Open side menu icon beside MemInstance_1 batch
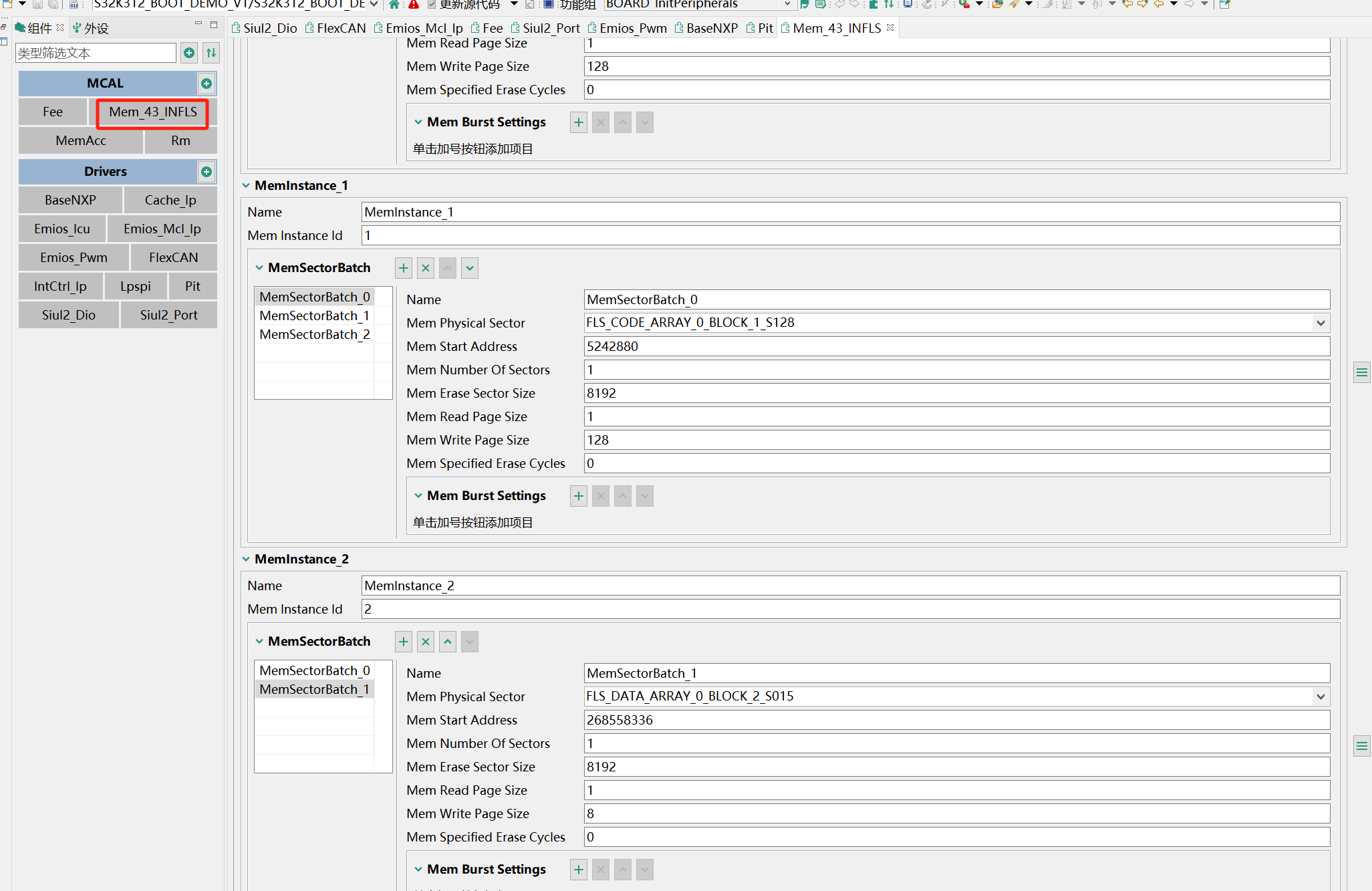This screenshot has width=1372, height=891. (1361, 372)
